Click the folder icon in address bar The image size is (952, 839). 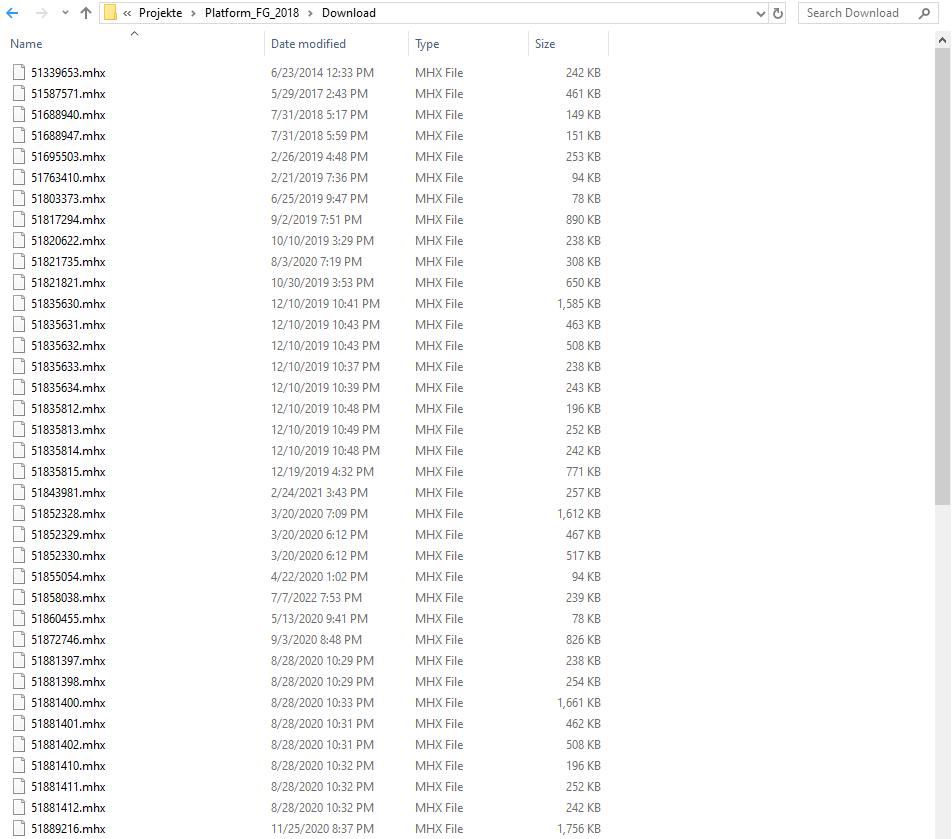[x=110, y=13]
